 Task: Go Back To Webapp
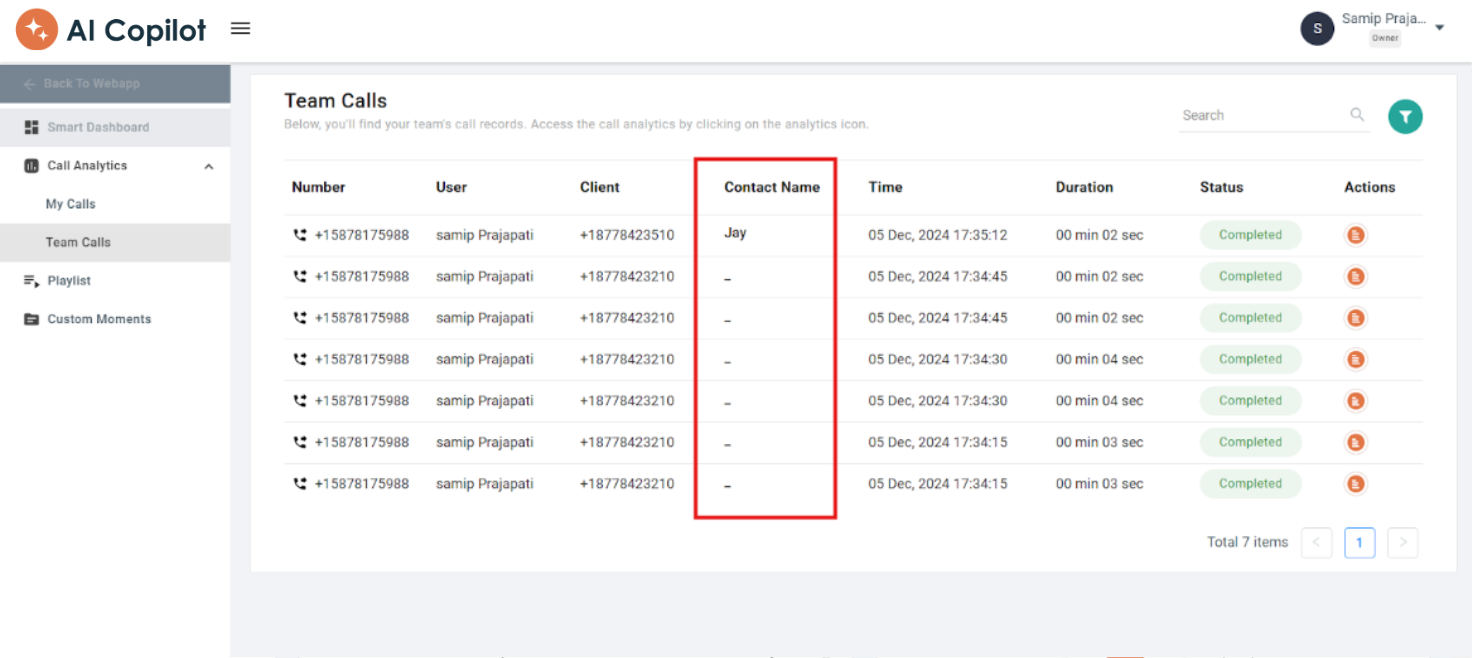coord(115,84)
